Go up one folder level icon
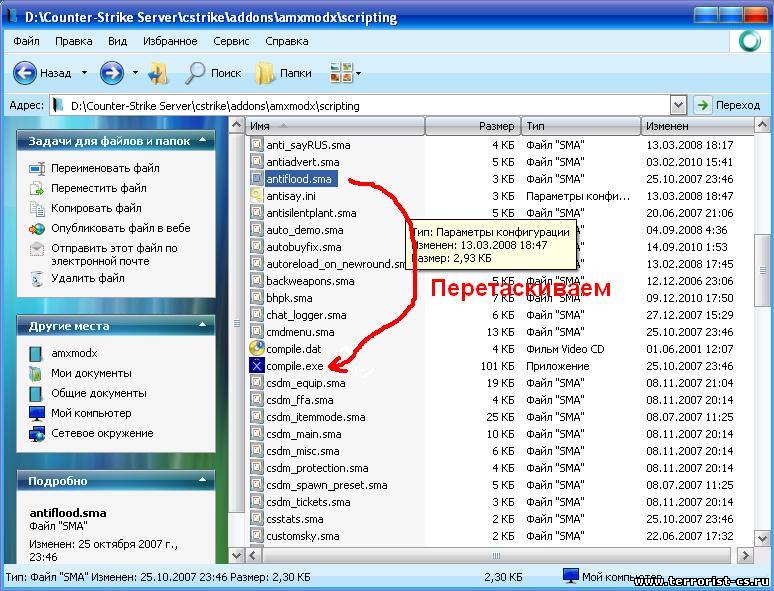774x591 pixels. click(x=158, y=73)
